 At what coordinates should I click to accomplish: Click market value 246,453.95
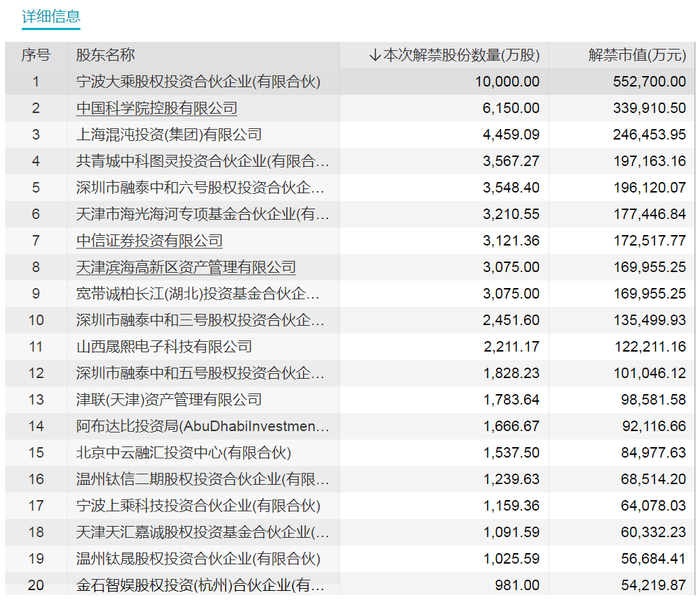[x=650, y=134]
